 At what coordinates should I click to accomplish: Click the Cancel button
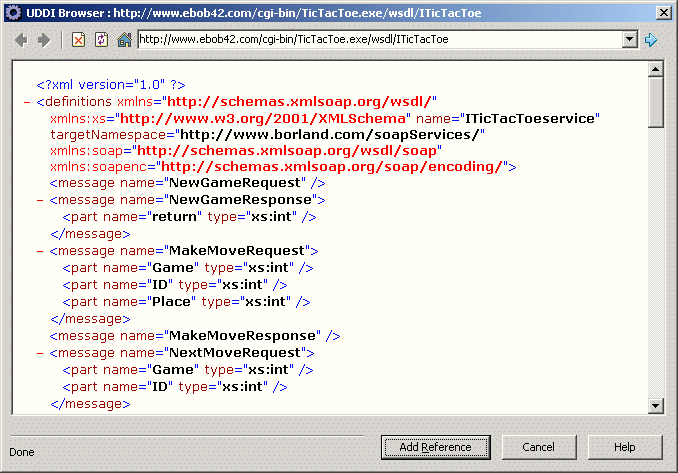(539, 447)
